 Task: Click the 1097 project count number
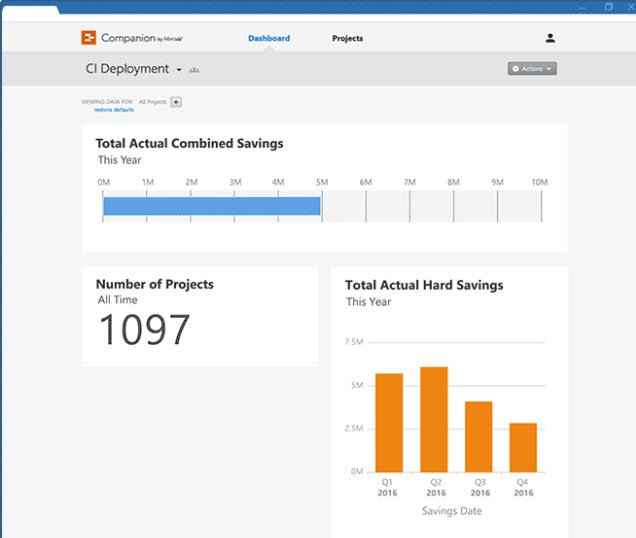click(x=144, y=331)
